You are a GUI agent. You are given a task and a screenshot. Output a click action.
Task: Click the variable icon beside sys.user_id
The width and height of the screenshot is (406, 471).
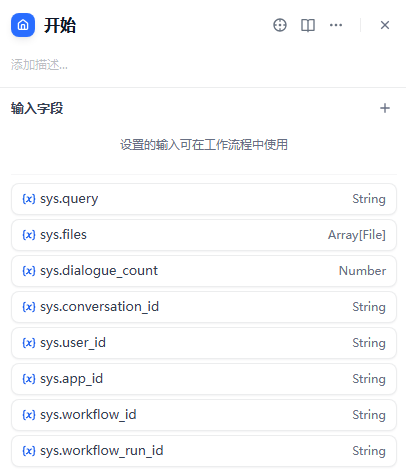[x=29, y=343]
